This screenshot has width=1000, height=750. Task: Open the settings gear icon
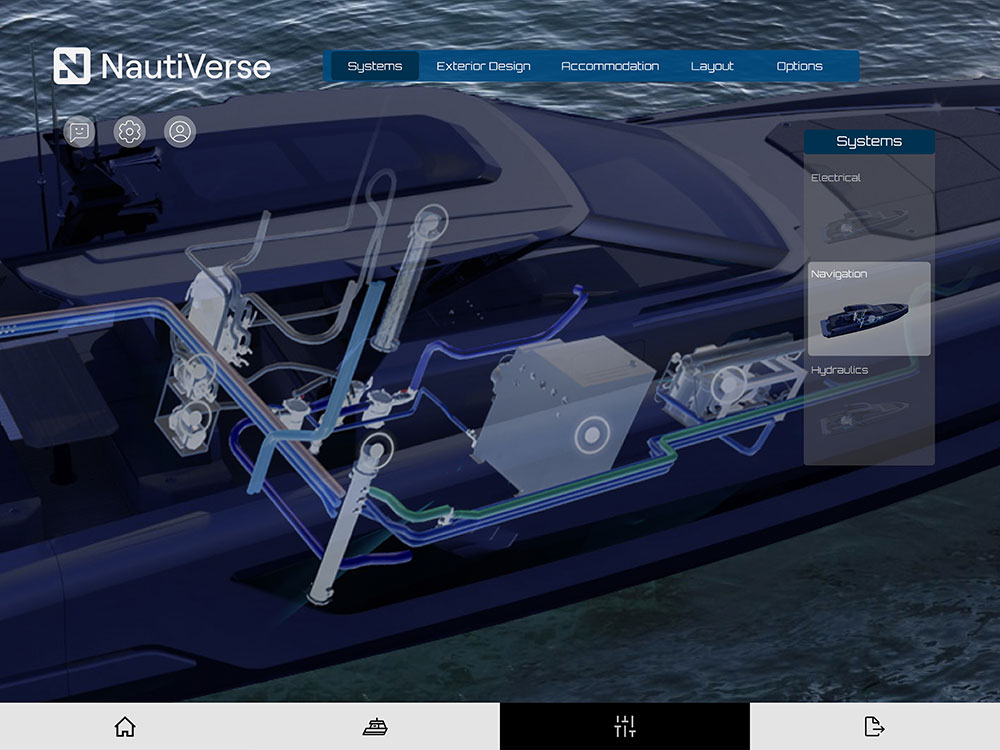click(x=129, y=132)
